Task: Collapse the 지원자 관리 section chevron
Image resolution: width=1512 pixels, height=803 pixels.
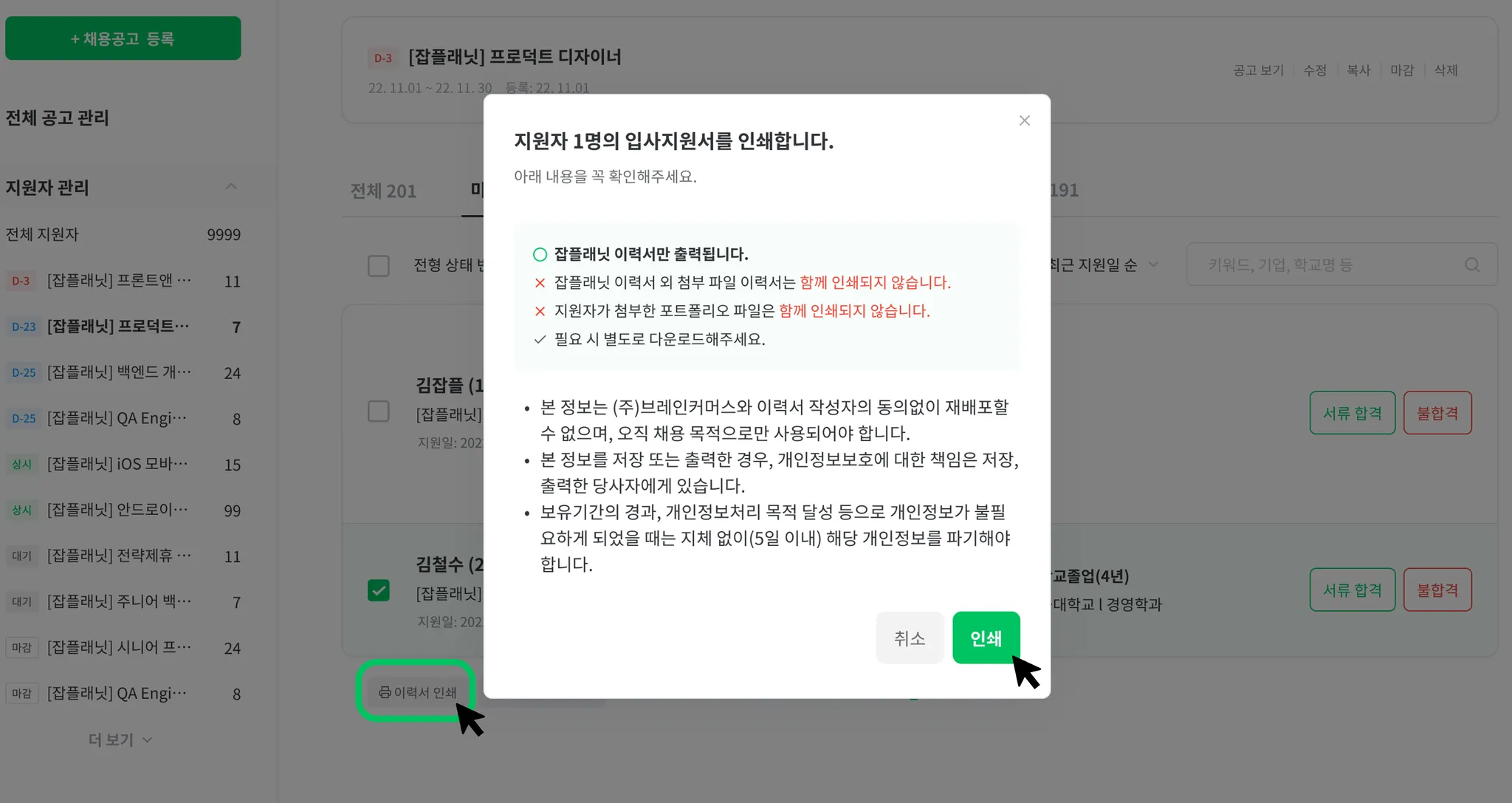Action: 231,187
